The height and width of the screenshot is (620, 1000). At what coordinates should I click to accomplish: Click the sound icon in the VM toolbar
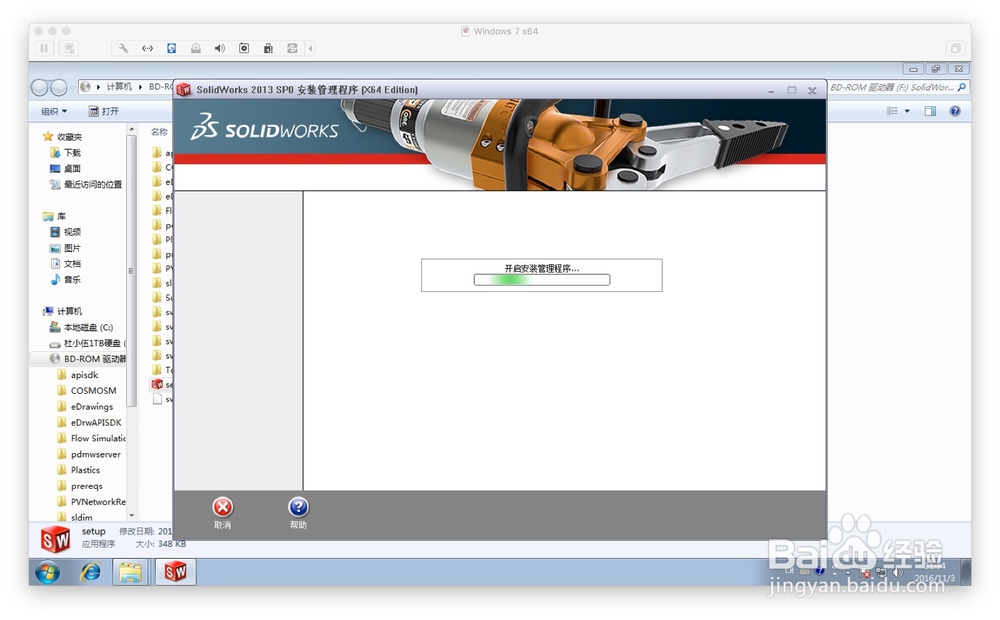pyautogui.click(x=220, y=47)
